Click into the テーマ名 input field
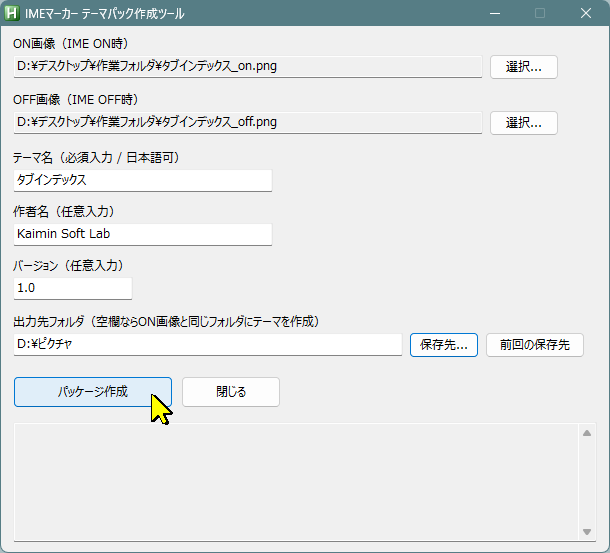Viewport: 610px width, 553px height. [x=143, y=180]
